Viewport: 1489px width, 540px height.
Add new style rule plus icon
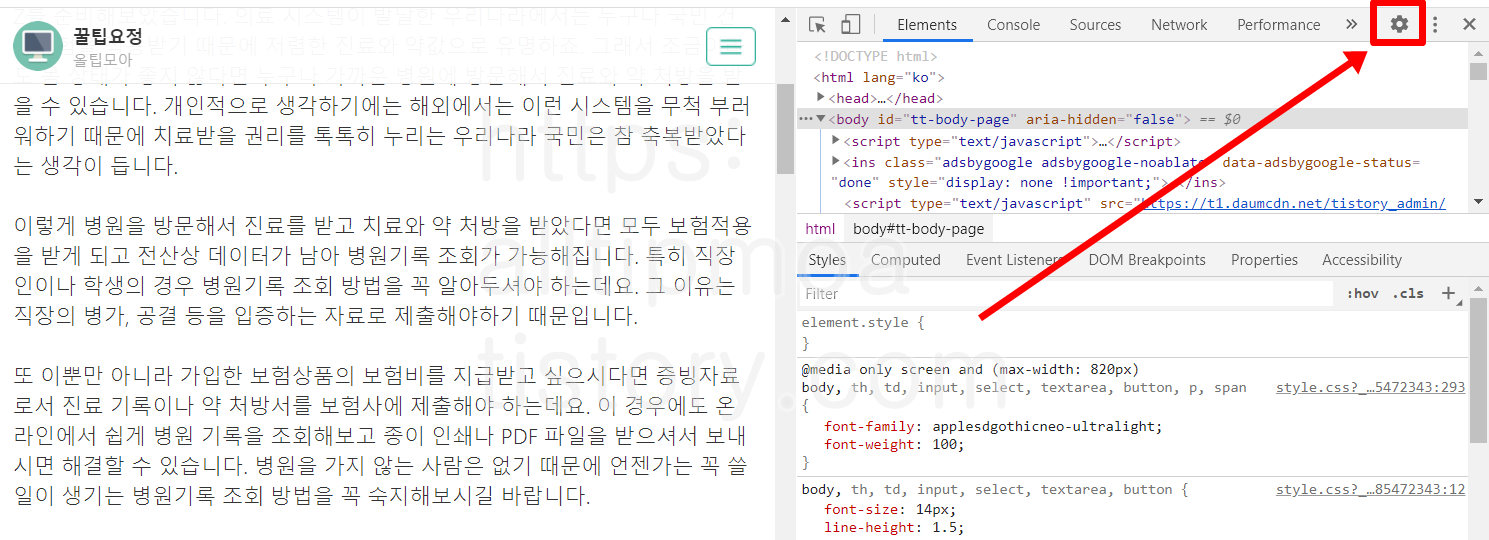tap(1449, 293)
